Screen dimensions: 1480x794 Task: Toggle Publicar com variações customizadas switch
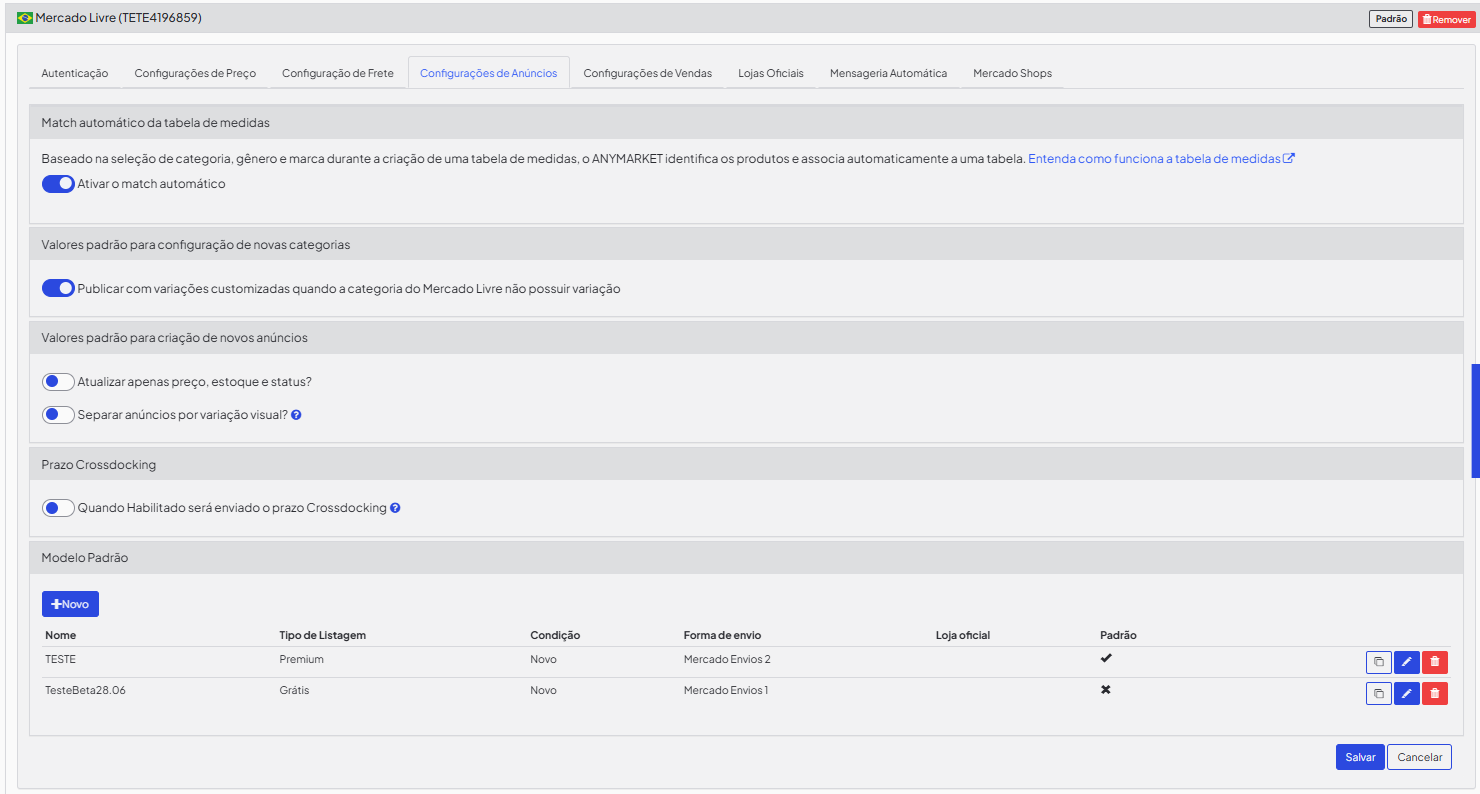click(x=58, y=288)
